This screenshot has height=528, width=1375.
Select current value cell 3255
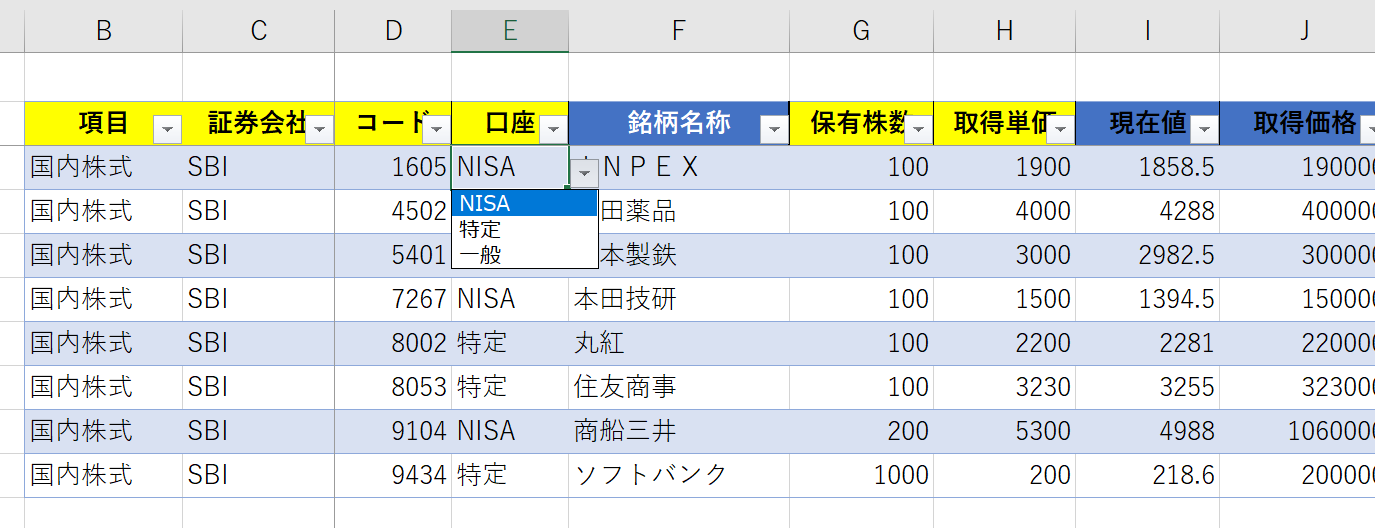click(1148, 387)
